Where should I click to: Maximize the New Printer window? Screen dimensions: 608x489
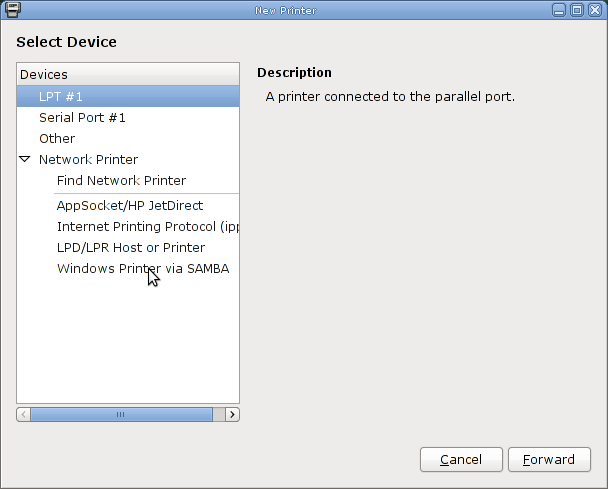tap(577, 10)
